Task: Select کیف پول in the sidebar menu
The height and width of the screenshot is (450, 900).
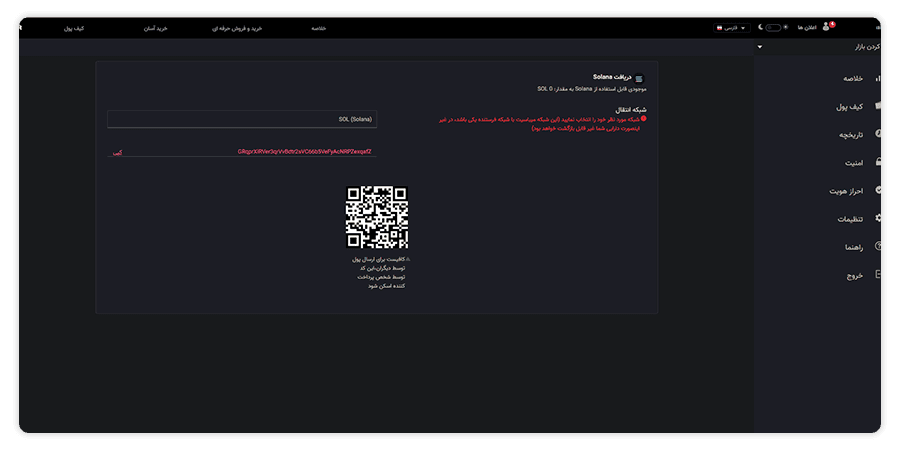Action: click(x=849, y=107)
